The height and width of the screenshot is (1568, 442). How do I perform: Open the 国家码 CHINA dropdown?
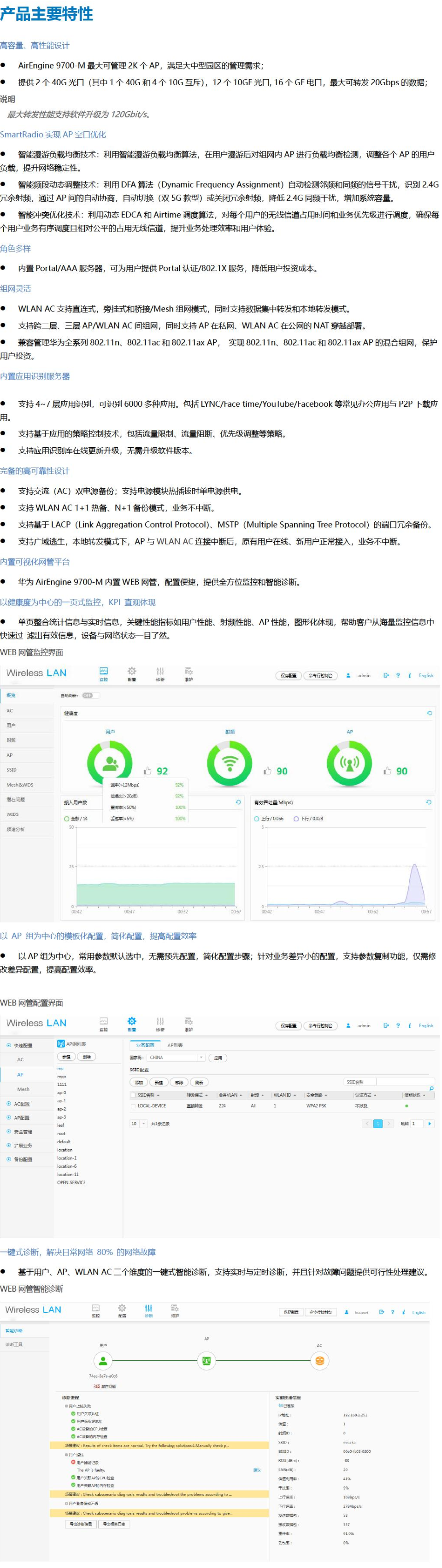pos(201,1058)
